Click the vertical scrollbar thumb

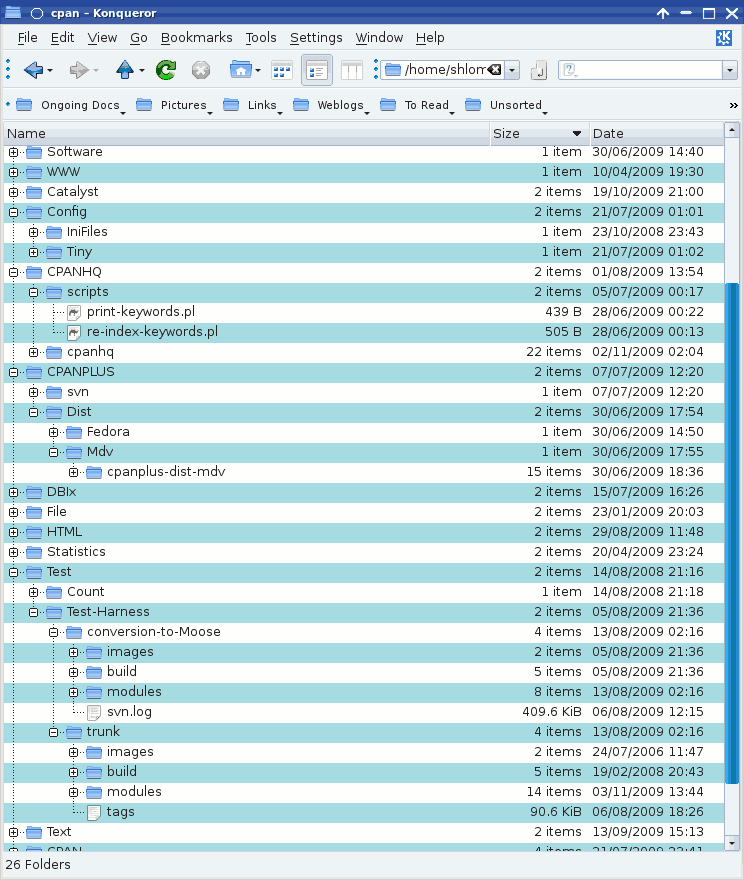(732, 533)
